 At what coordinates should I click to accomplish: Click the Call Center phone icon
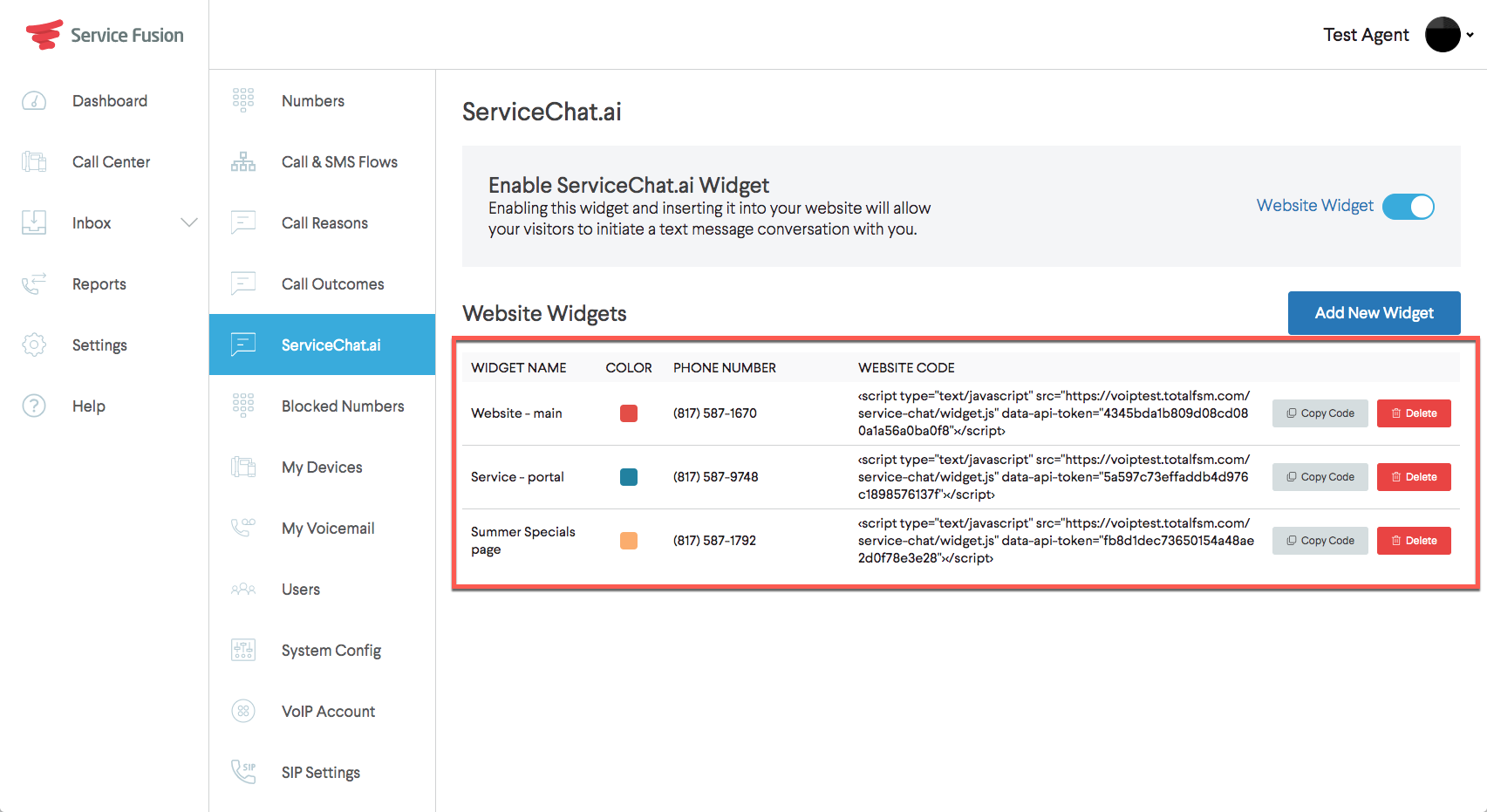click(x=34, y=162)
